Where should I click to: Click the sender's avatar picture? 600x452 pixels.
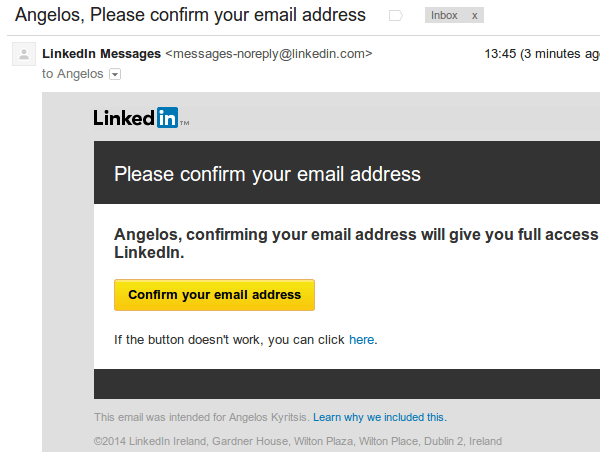[x=23, y=55]
